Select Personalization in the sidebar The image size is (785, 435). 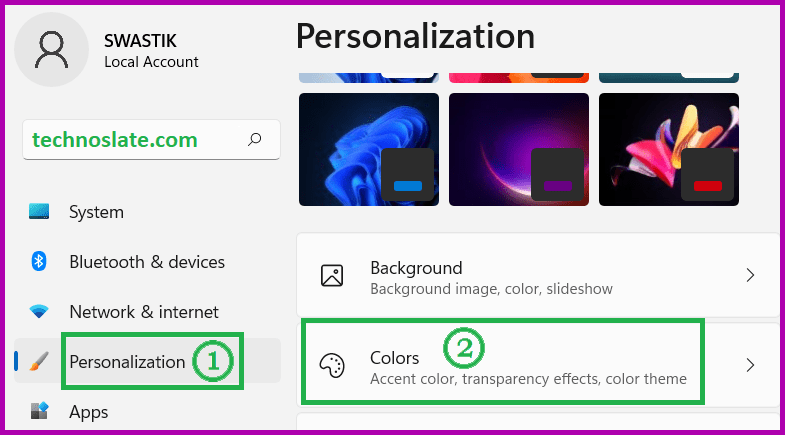pyautogui.click(x=148, y=361)
